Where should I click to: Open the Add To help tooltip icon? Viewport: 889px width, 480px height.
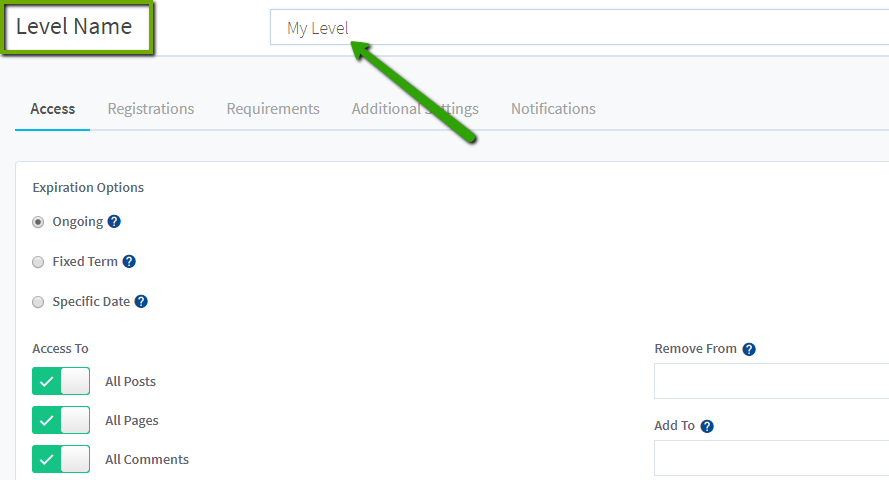[x=707, y=426]
